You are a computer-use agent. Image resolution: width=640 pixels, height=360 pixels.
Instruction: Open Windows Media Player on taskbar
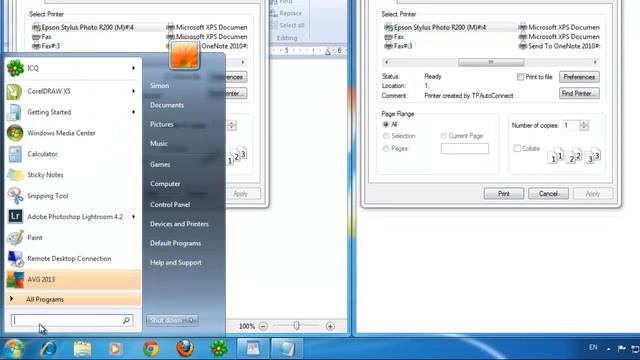(116, 349)
